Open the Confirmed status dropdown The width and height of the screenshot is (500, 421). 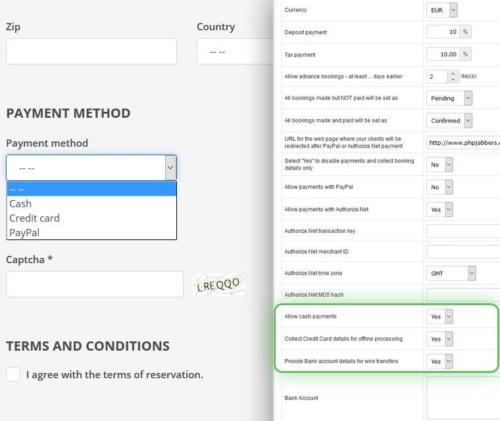pyautogui.click(x=449, y=121)
